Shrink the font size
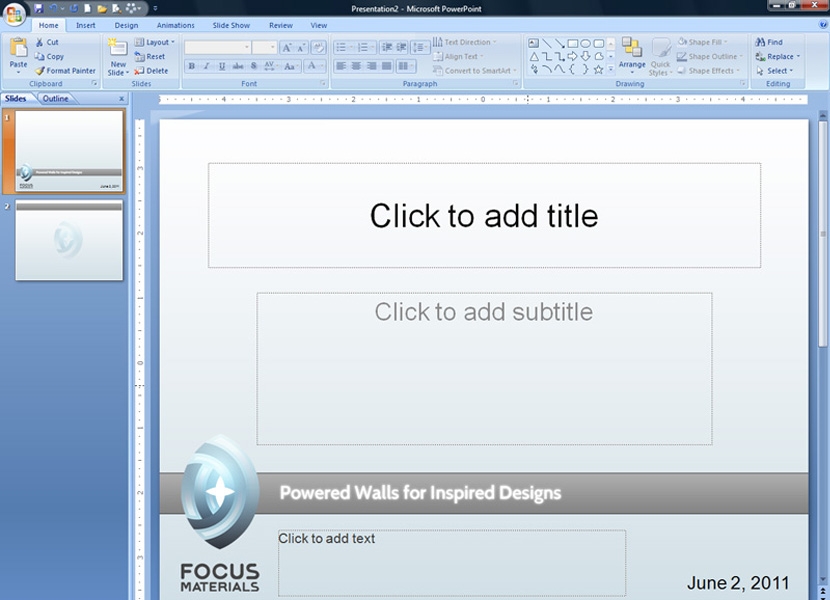830x600 pixels. coord(301,48)
